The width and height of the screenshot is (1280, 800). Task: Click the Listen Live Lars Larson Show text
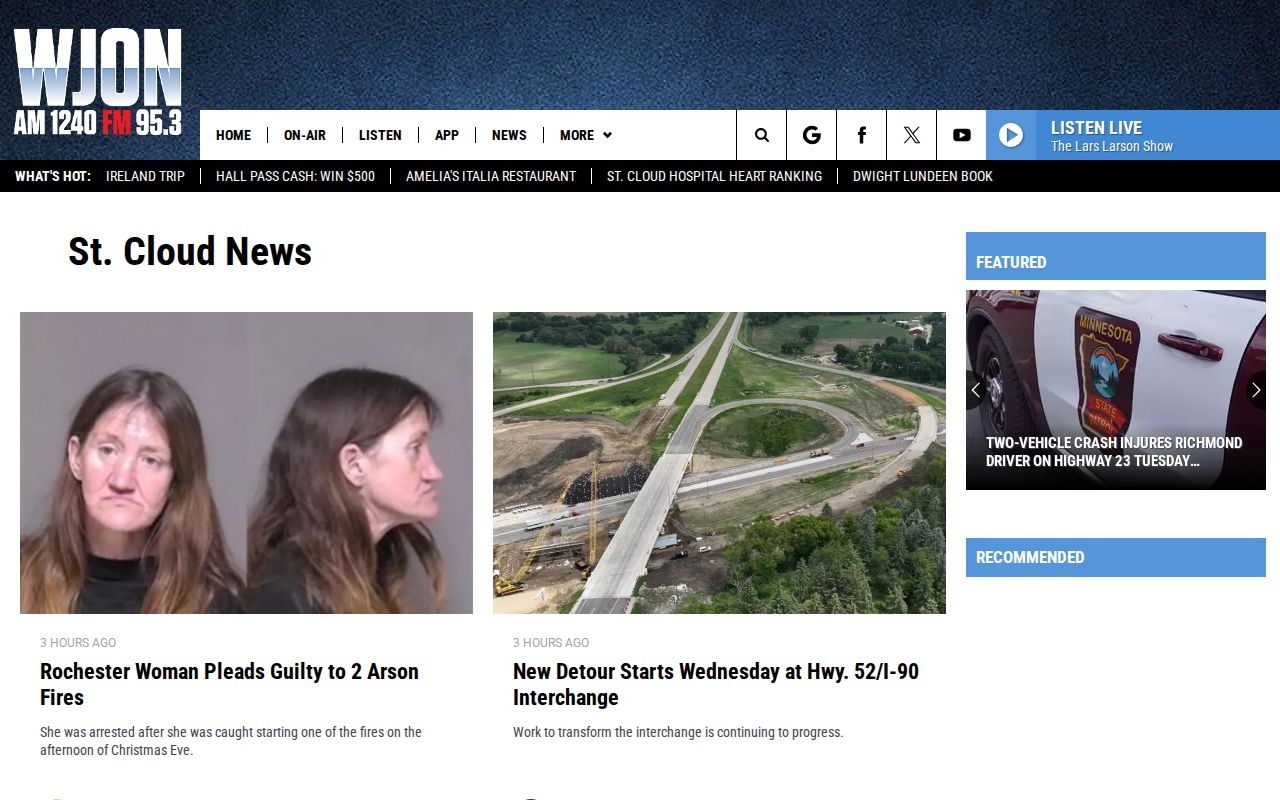pos(1112,136)
